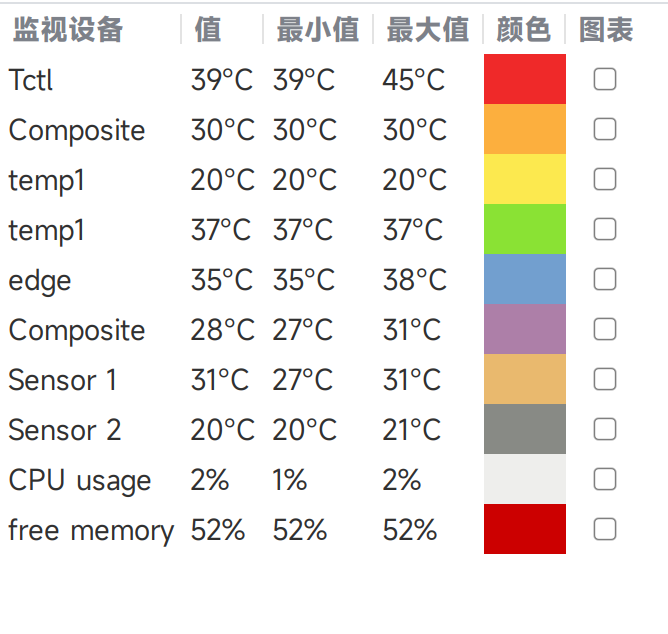Enable the chart checkbox for Tctl
Screen dimensions: 668x634
tap(605, 79)
